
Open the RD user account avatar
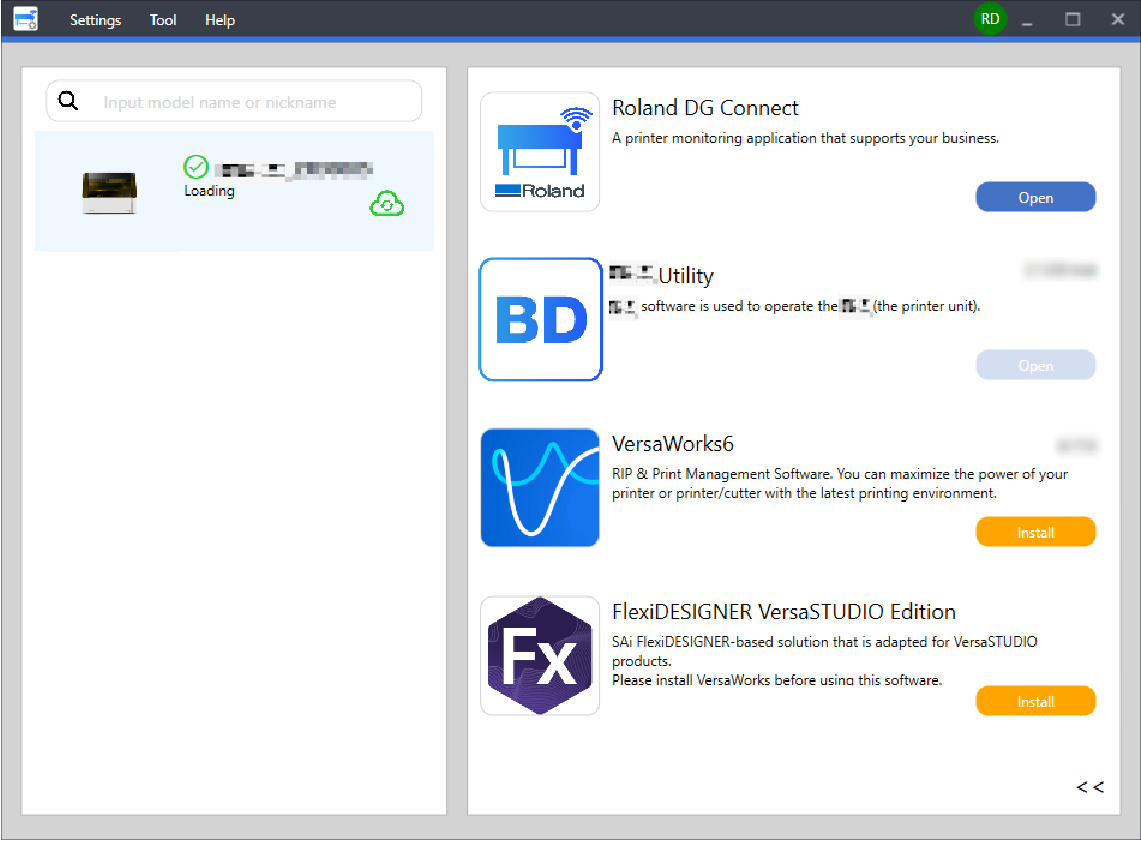pos(990,19)
